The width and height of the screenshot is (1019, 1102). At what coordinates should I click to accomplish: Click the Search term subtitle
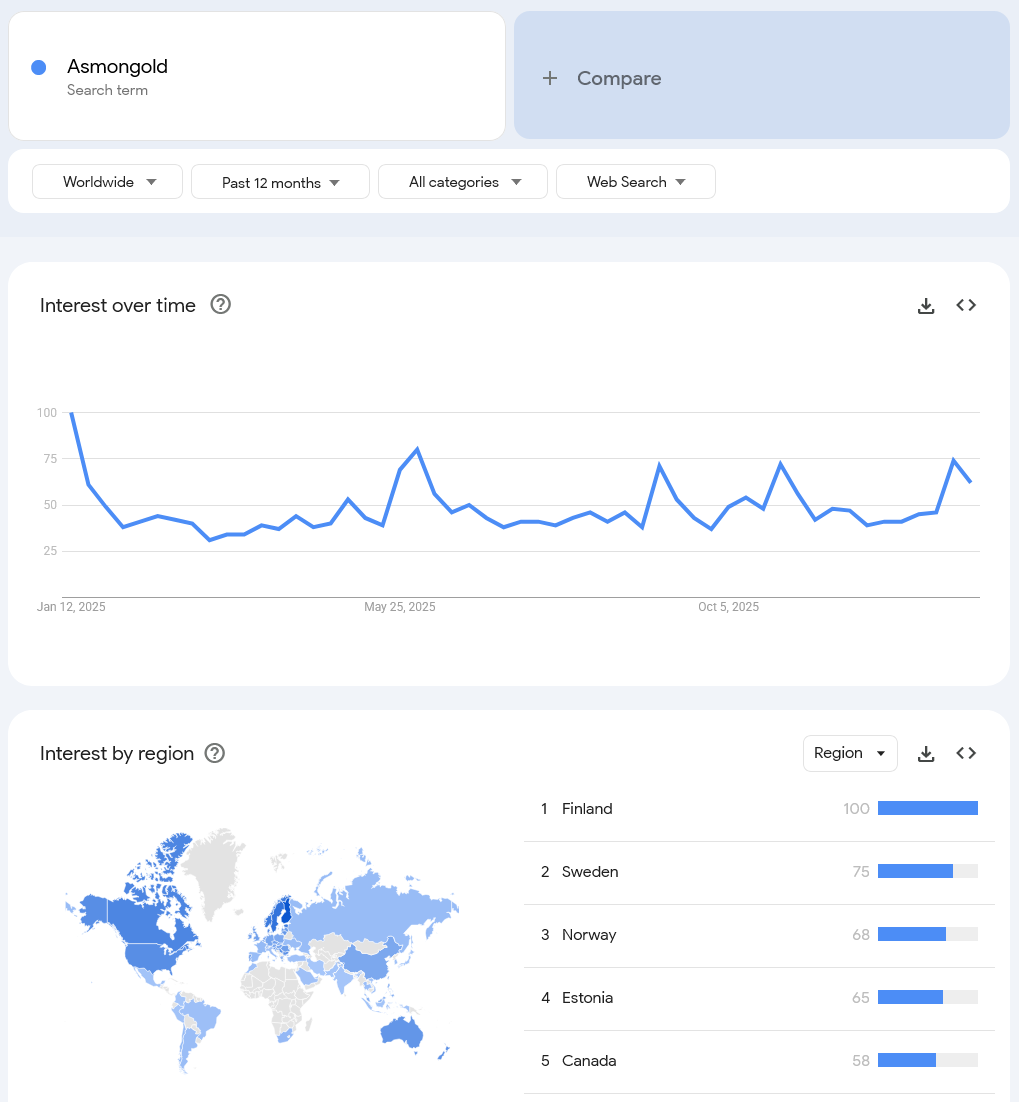[x=107, y=91]
